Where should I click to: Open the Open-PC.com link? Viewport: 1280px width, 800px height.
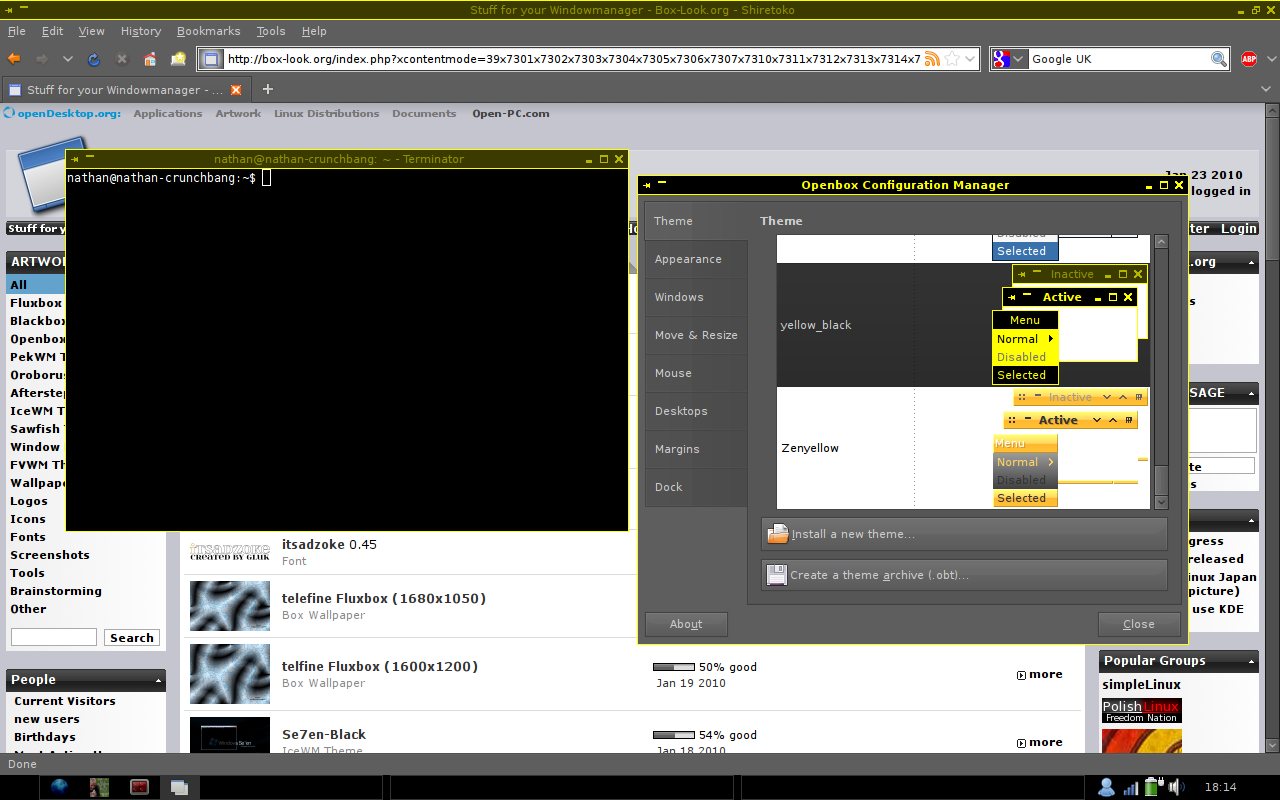click(x=511, y=113)
